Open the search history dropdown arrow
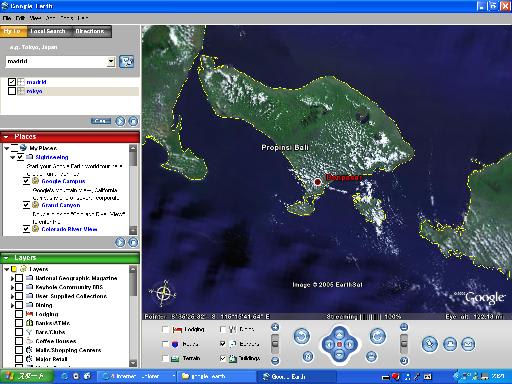The width and height of the screenshot is (512, 384). coord(111,62)
